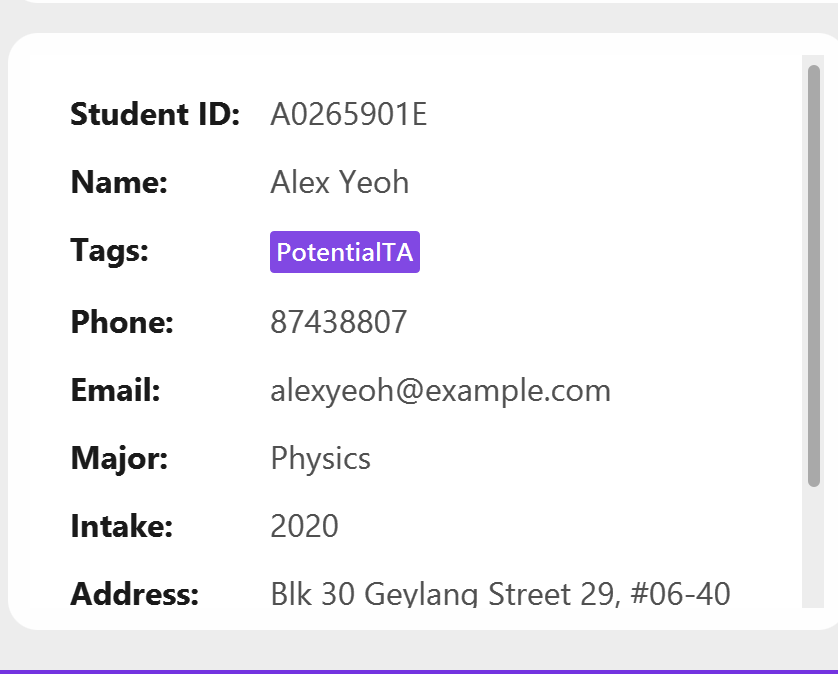Click the Phone label
This screenshot has height=674, width=838.
point(122,322)
